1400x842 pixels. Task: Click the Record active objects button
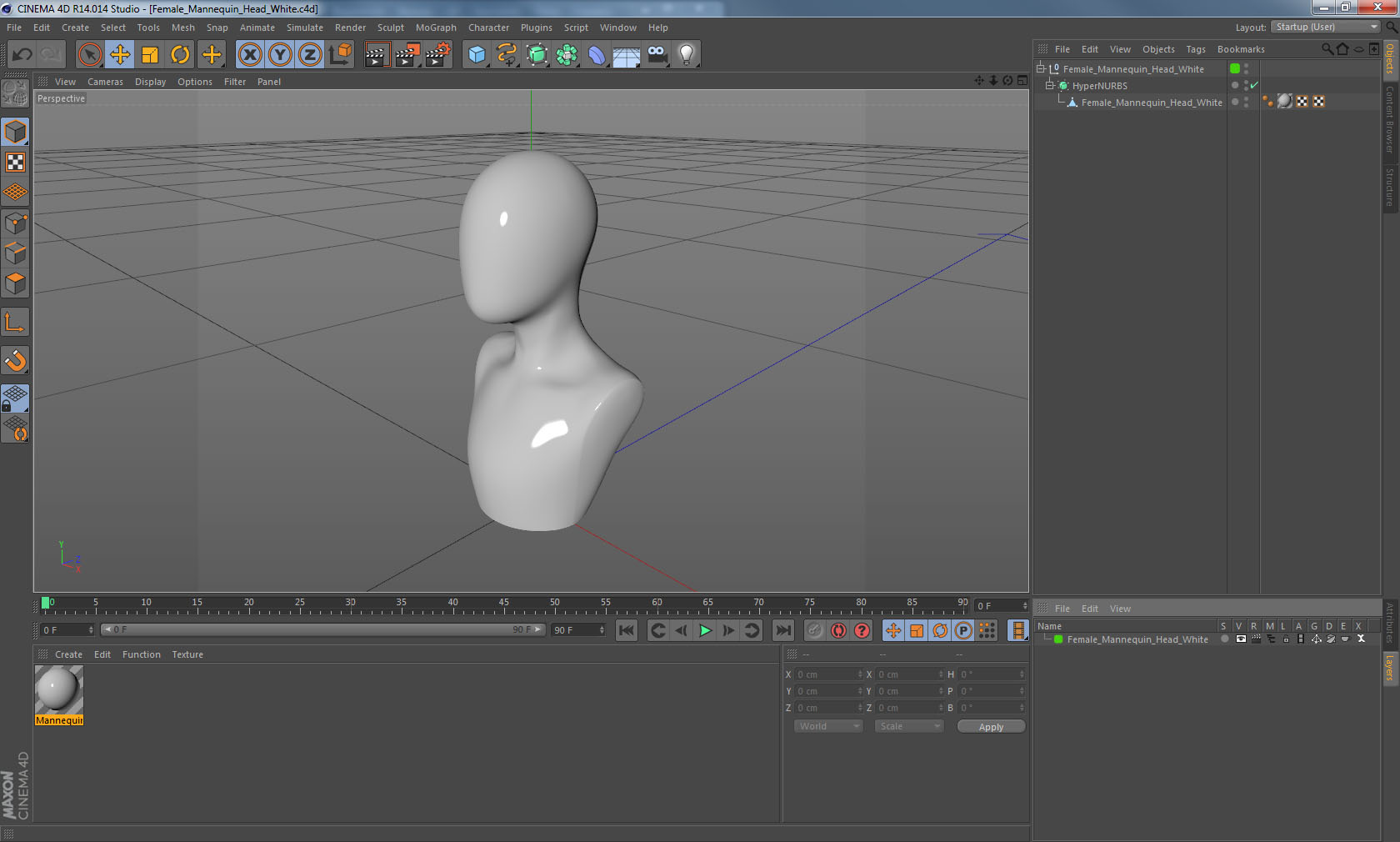(815, 630)
